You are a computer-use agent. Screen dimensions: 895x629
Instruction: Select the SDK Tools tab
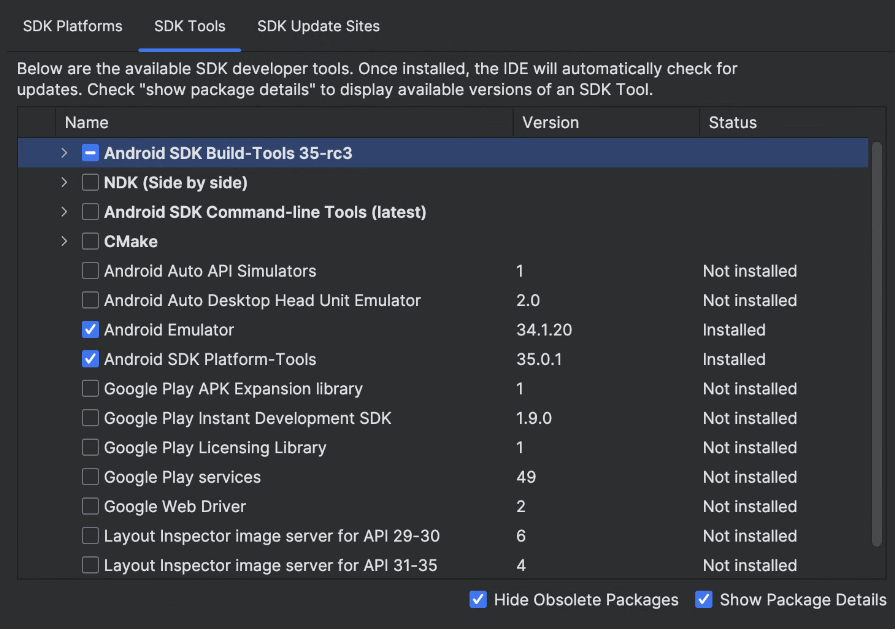189,26
